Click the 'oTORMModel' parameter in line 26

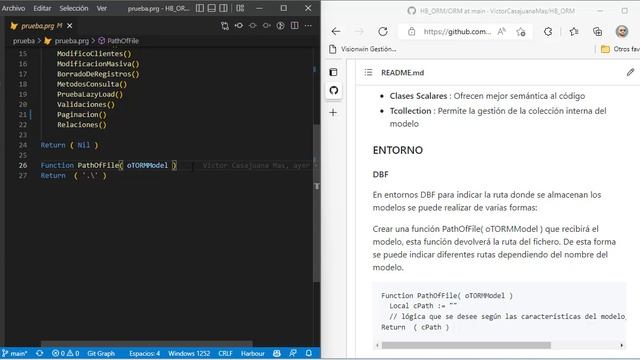point(147,165)
